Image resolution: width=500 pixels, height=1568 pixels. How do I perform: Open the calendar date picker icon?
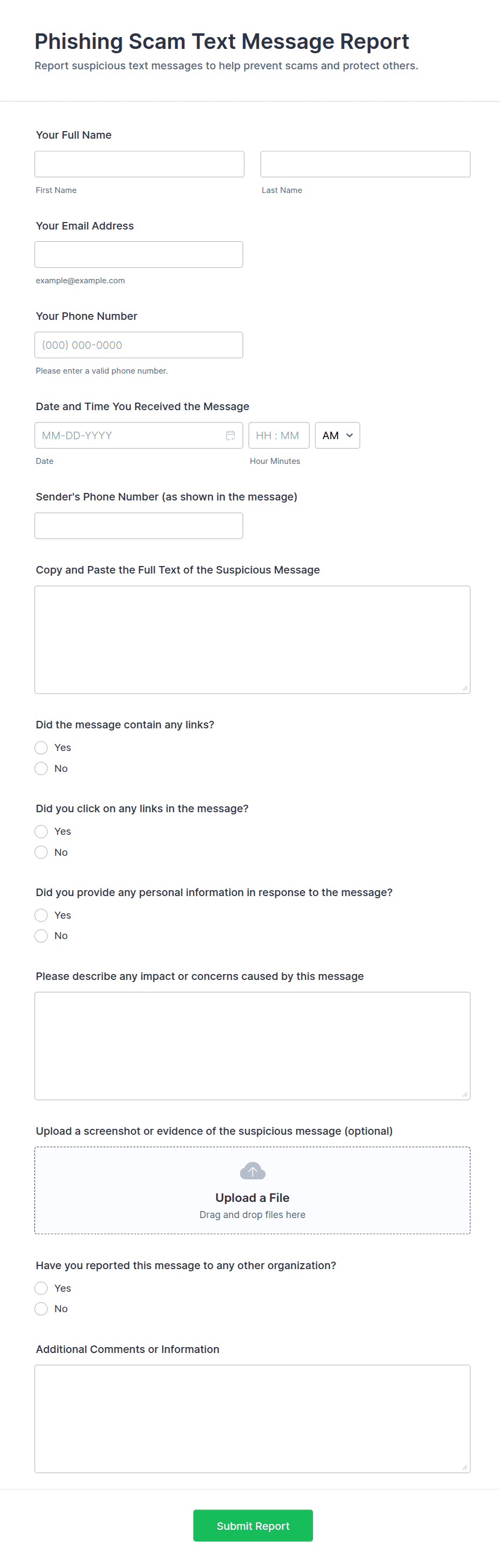(230, 435)
